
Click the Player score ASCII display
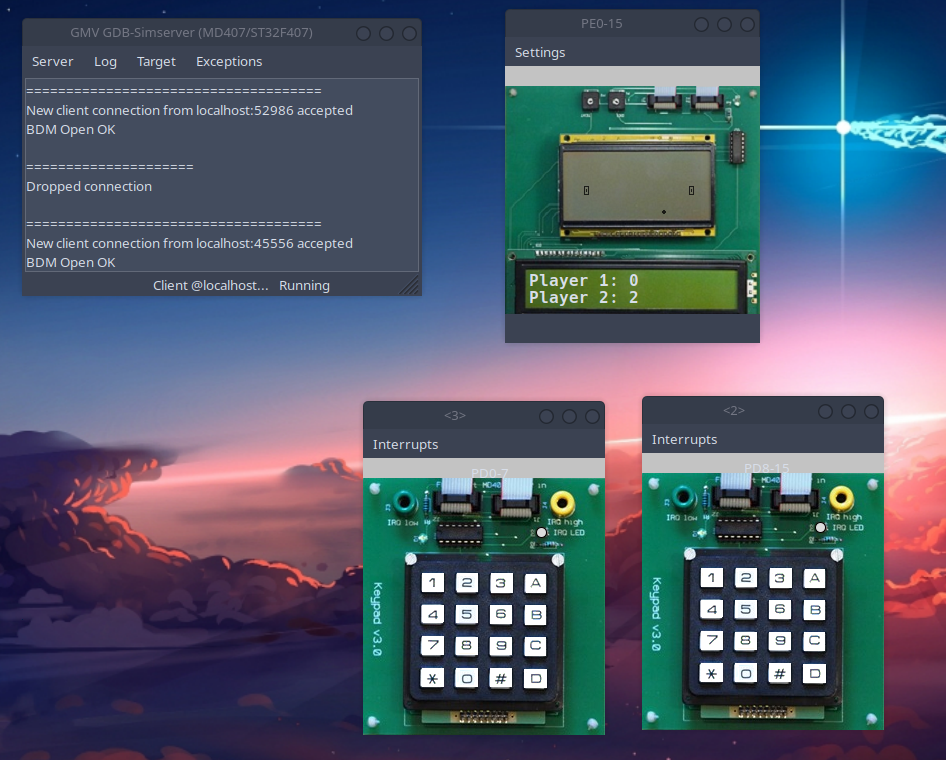tap(631, 288)
